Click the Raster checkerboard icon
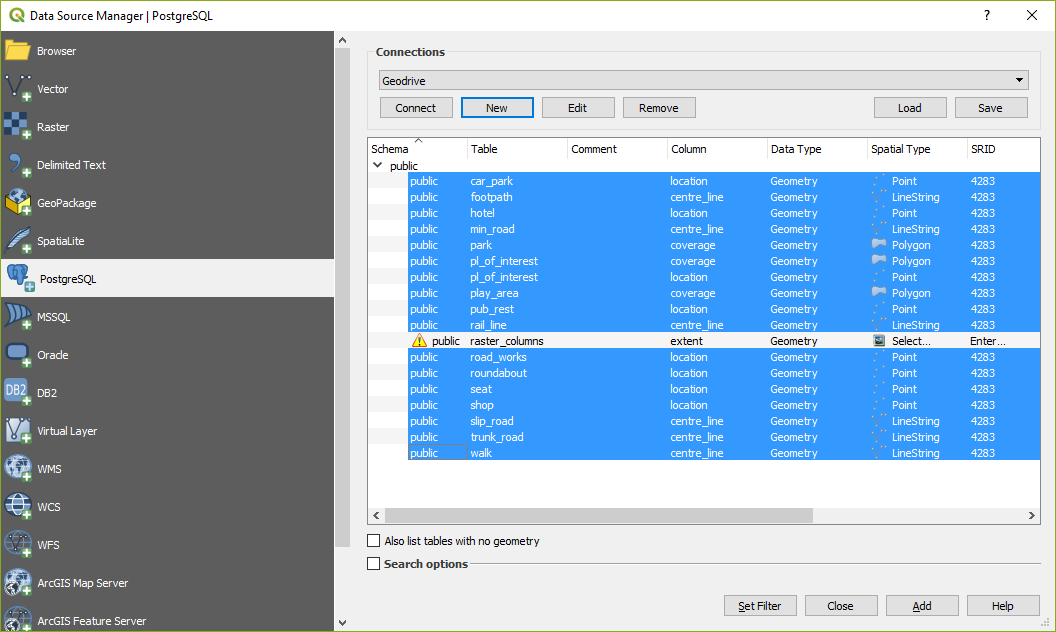Image resolution: width=1056 pixels, height=632 pixels. coord(18,126)
